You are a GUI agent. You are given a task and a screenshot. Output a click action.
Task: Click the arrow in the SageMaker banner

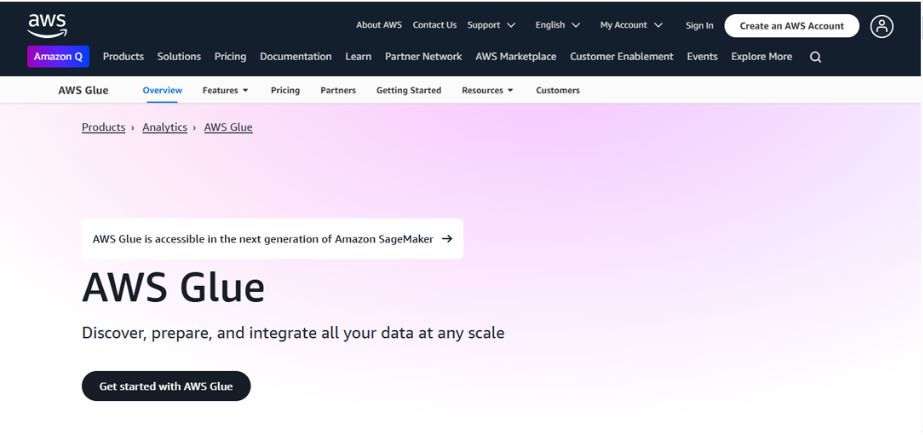coord(447,238)
